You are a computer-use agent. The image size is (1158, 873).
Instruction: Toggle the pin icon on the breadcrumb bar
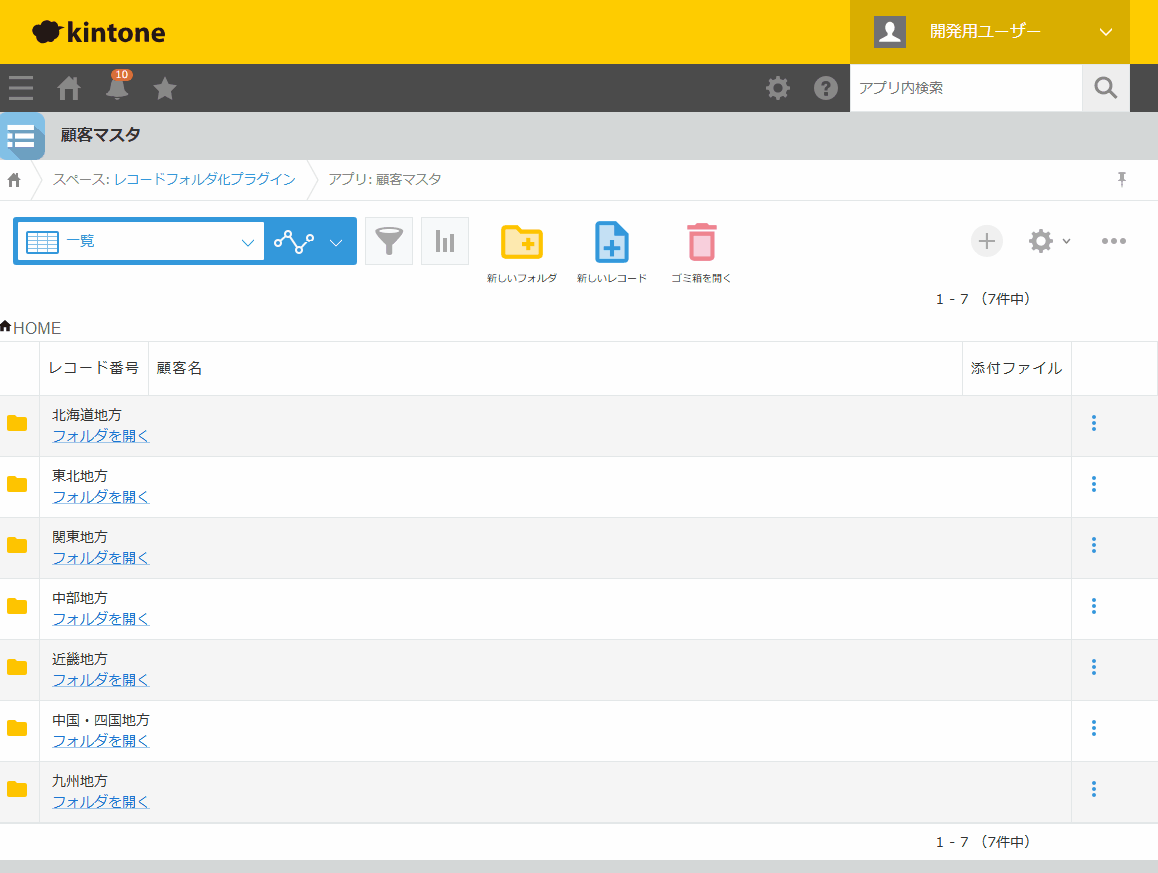point(1122,179)
